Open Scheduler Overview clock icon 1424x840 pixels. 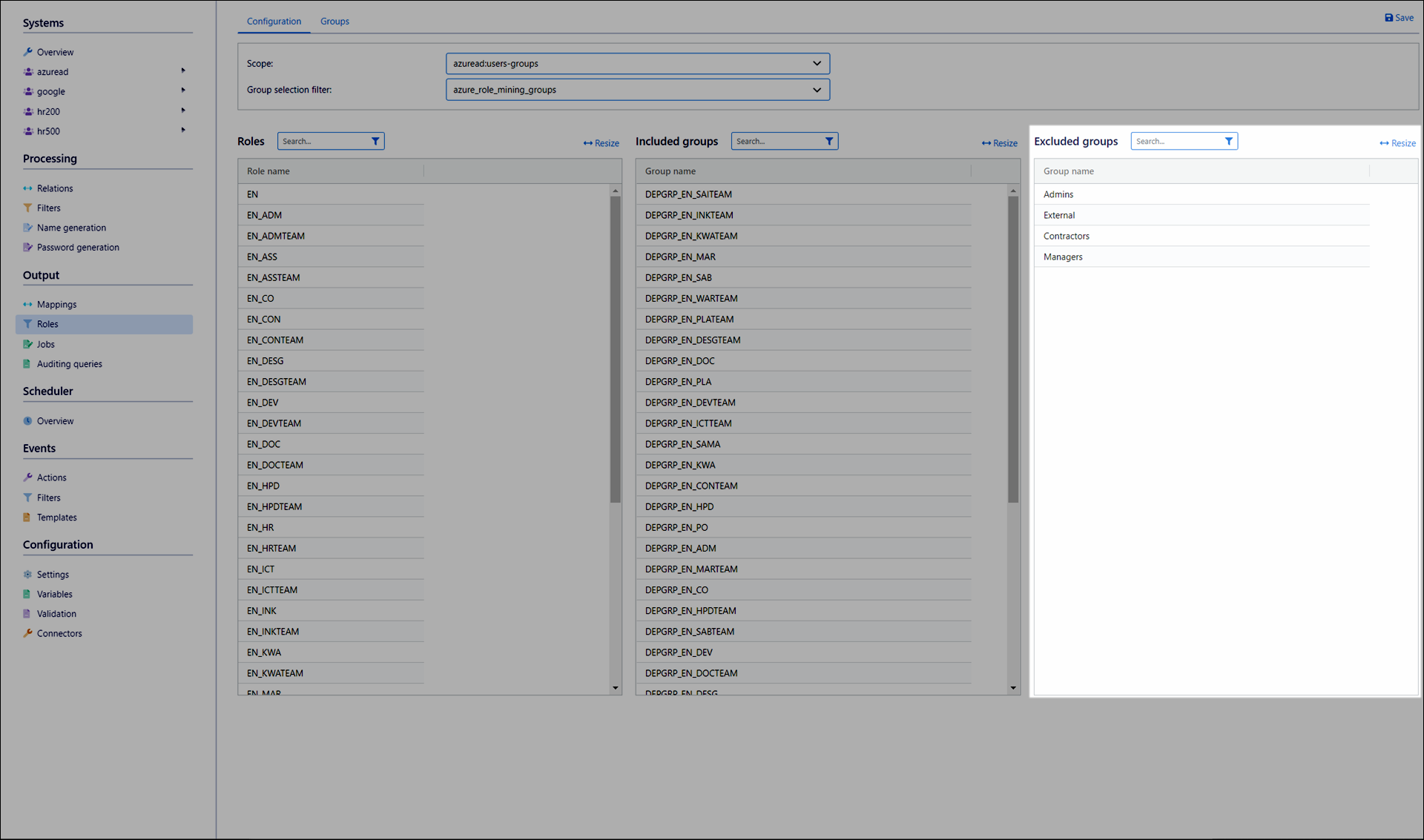(27, 421)
